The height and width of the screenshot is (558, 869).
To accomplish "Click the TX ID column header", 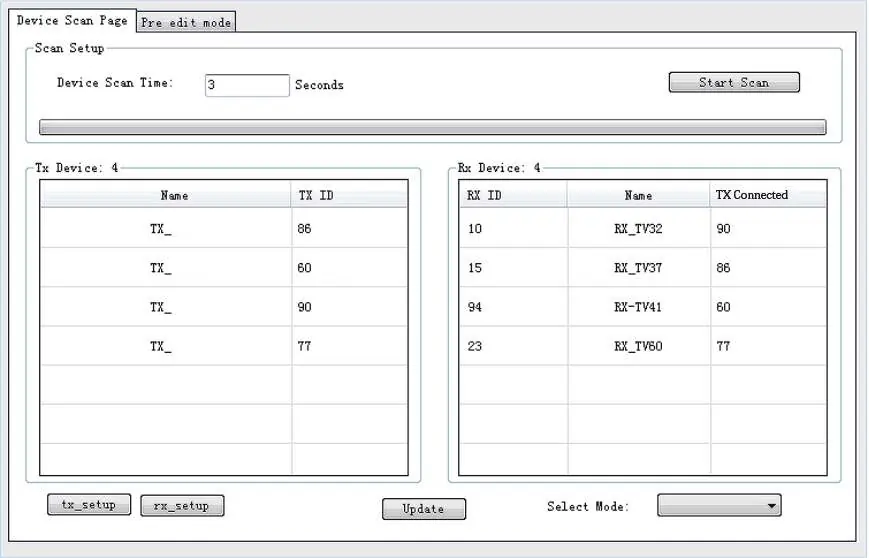I will [x=349, y=195].
